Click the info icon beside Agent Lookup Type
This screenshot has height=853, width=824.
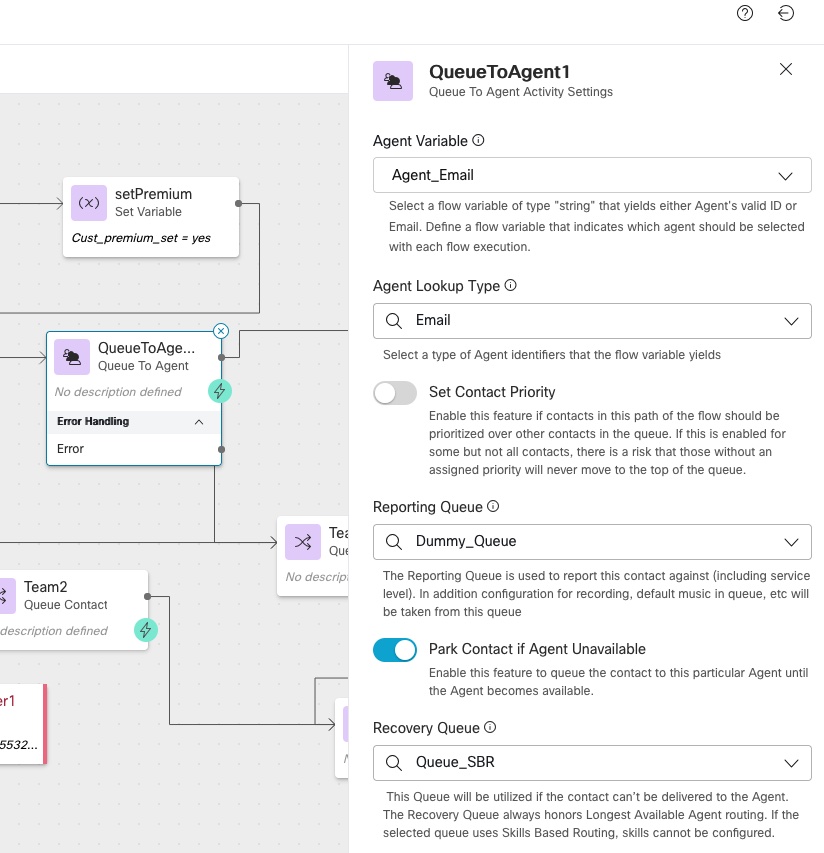click(510, 285)
